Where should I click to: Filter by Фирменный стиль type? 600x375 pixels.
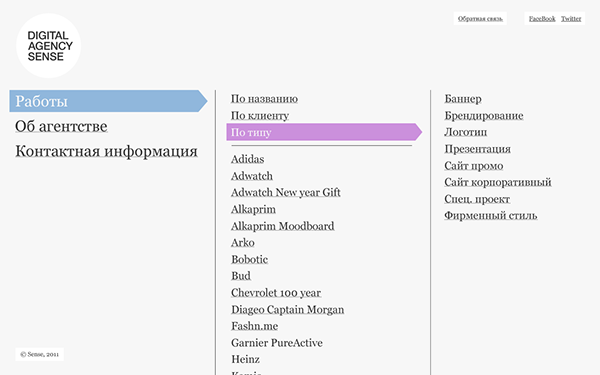coord(491,215)
